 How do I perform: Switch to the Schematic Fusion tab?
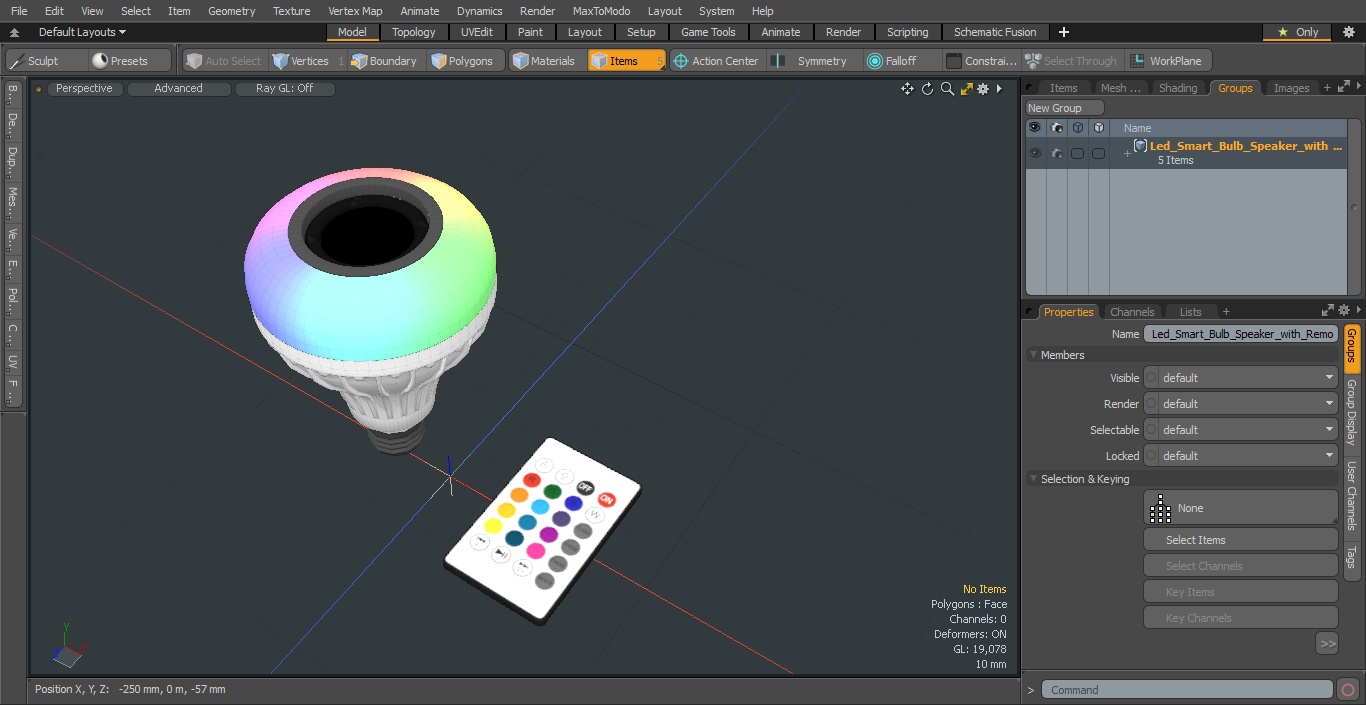pyautogui.click(x=995, y=32)
